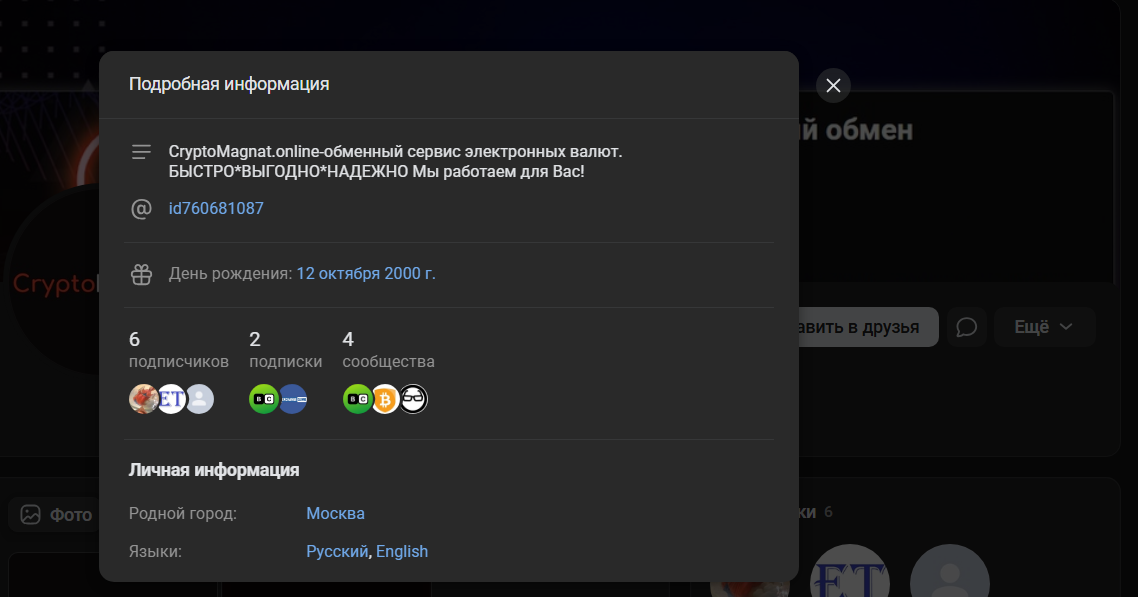
Task: Click the birthday 12 октября 2000 г. link
Action: coord(366,273)
